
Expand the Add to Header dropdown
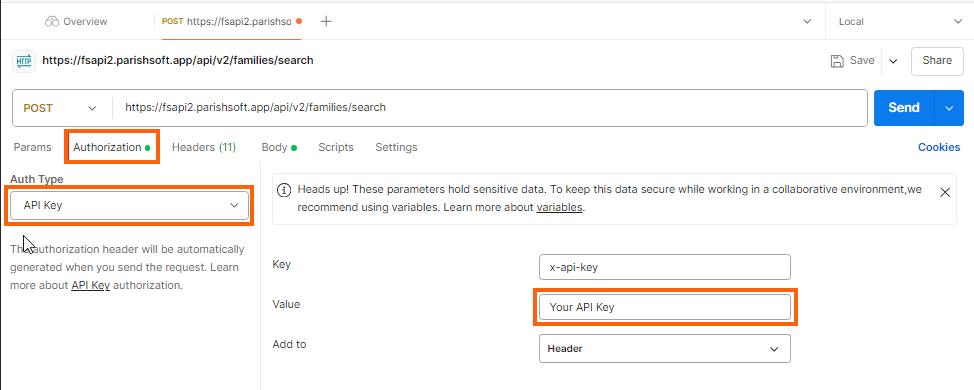665,349
